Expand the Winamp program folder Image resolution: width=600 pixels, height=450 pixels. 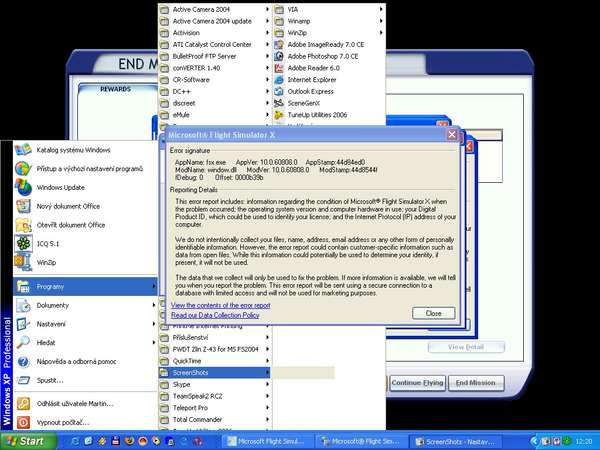(x=314, y=21)
